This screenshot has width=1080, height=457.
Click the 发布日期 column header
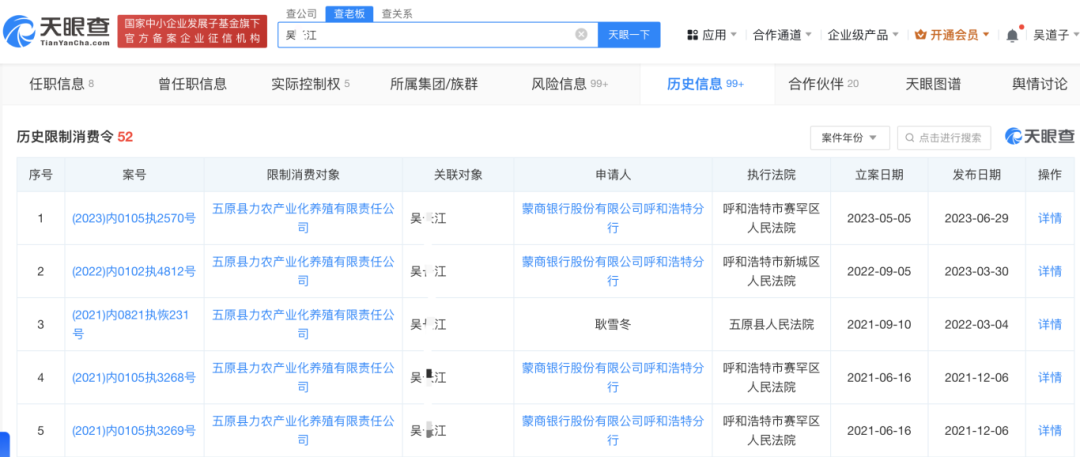coord(977,174)
